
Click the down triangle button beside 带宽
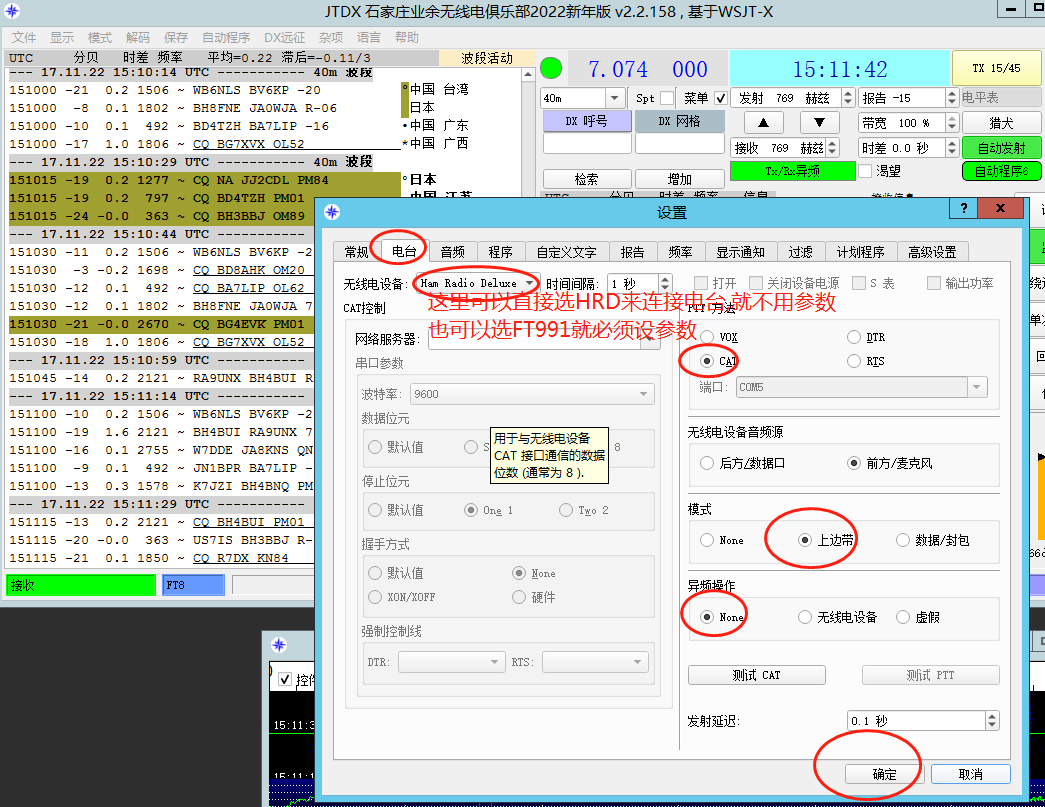coord(819,123)
